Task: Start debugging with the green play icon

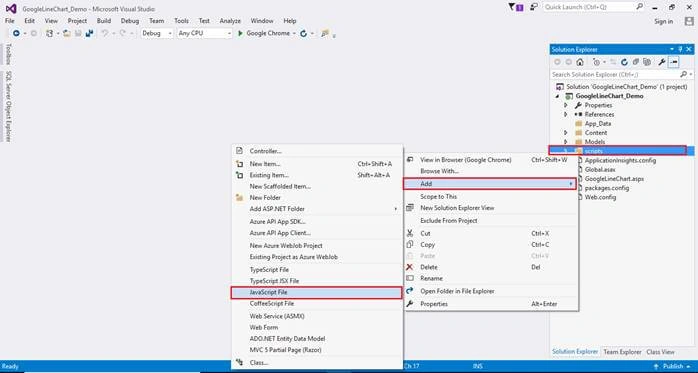Action: point(240,33)
